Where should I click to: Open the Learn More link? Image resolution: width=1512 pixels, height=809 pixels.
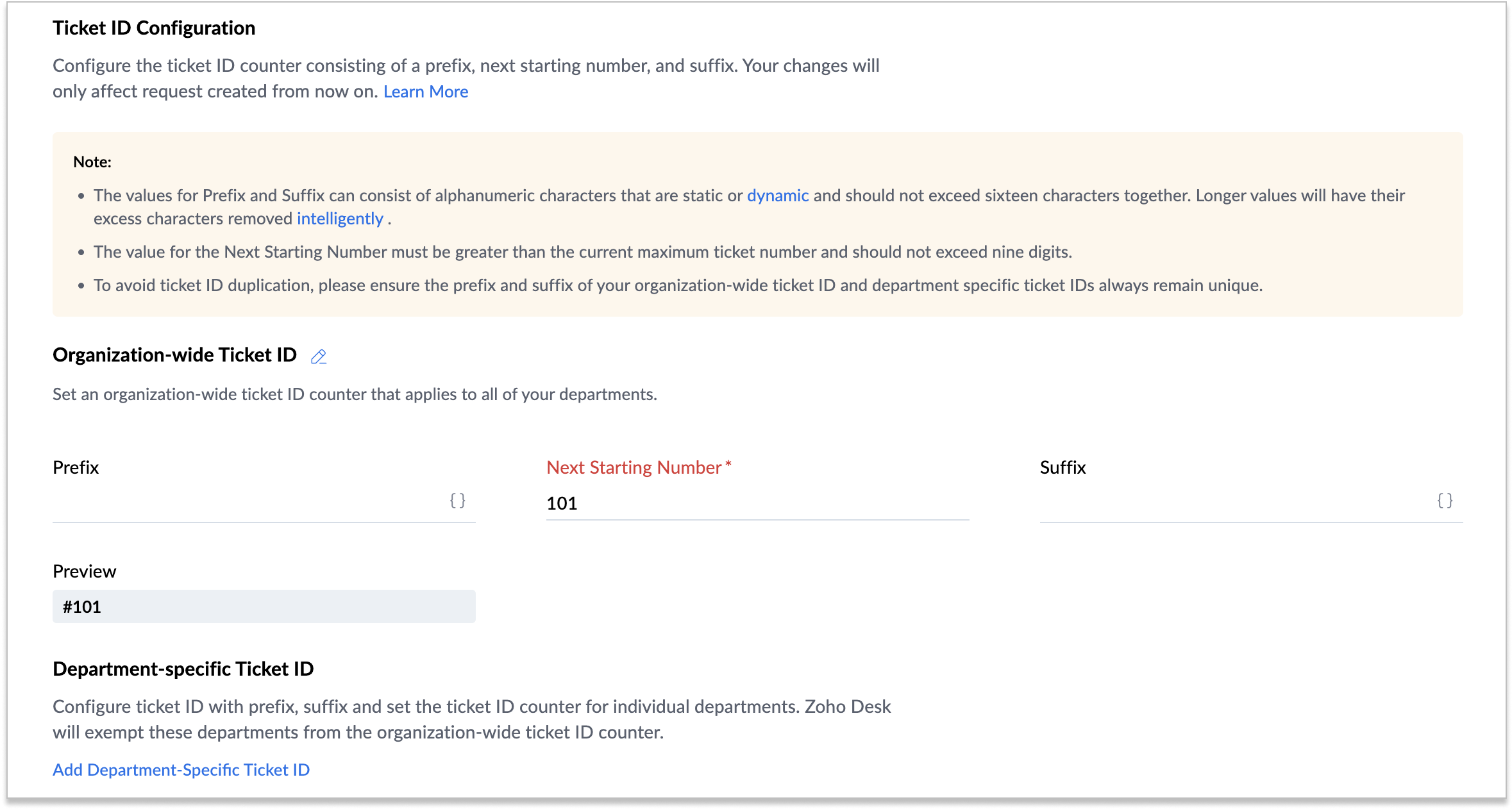pos(426,92)
